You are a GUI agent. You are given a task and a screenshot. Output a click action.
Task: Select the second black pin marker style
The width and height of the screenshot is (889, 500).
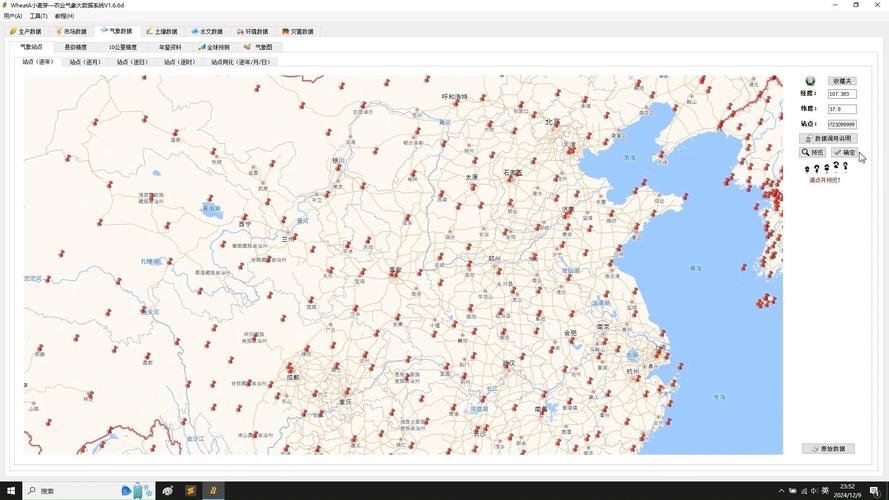pyautogui.click(x=816, y=168)
